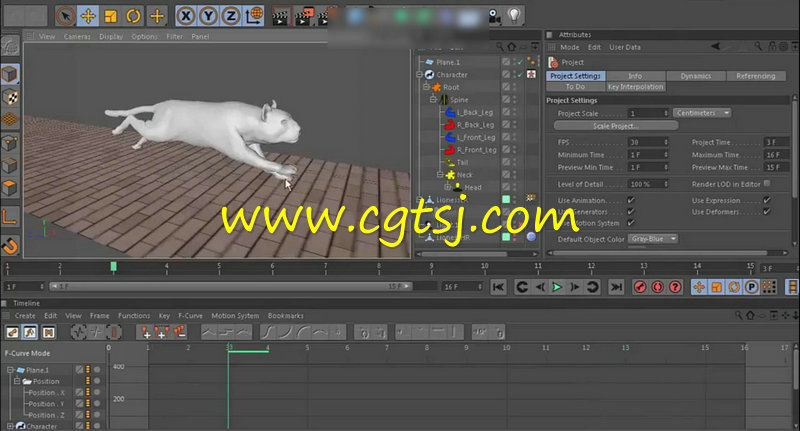The height and width of the screenshot is (431, 800).
Task: Switch to the Dynamics tab
Action: (695, 76)
